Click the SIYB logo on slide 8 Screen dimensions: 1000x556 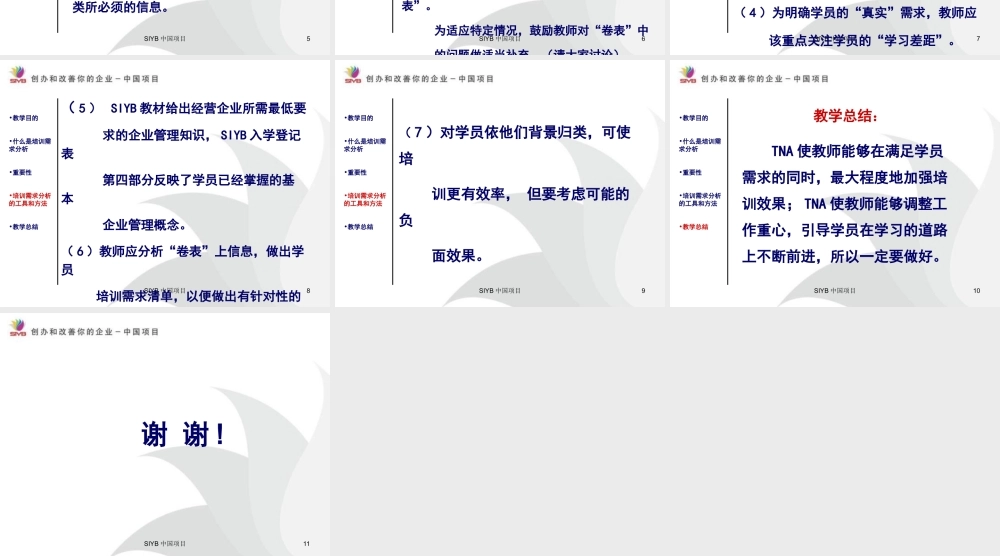[18, 75]
